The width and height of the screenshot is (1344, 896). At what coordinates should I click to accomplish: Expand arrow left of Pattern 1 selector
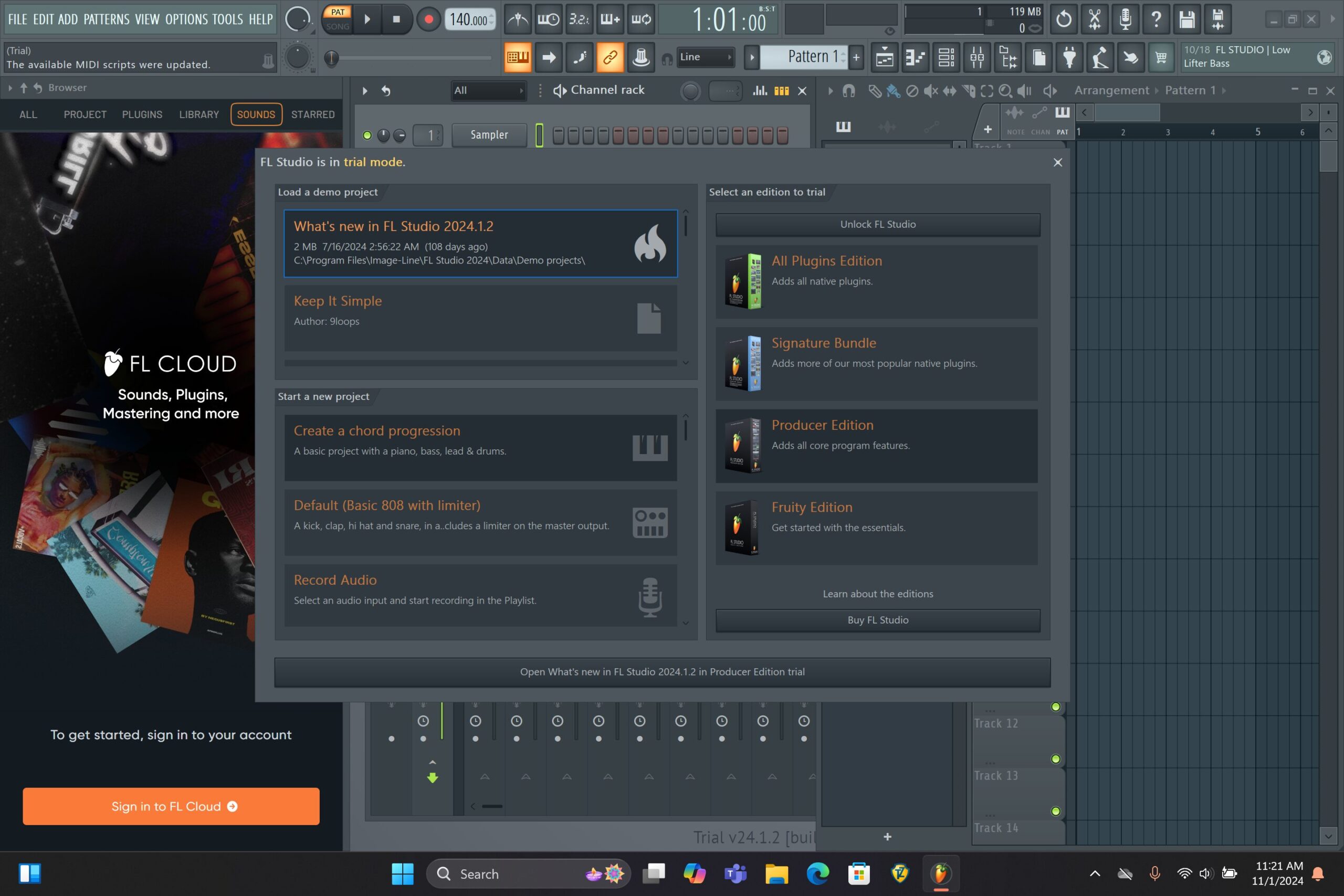coord(752,57)
